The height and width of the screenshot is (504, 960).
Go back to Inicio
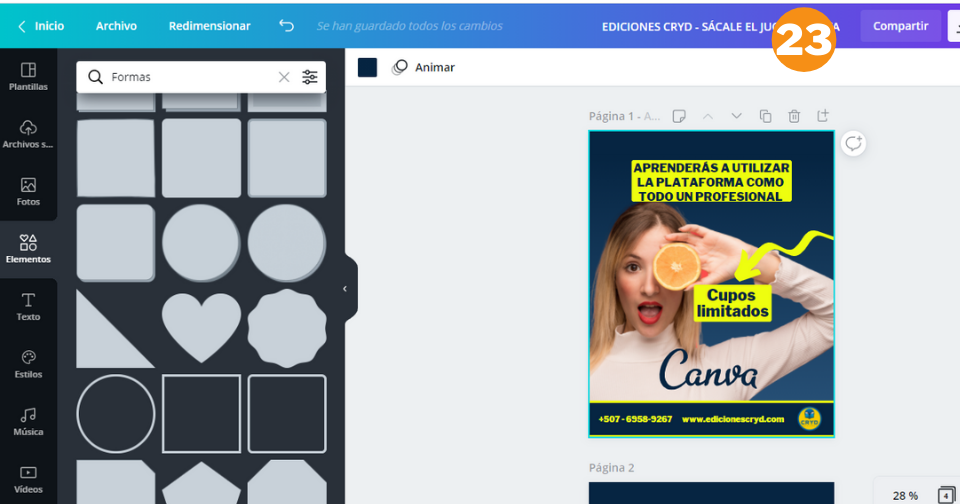[41, 26]
